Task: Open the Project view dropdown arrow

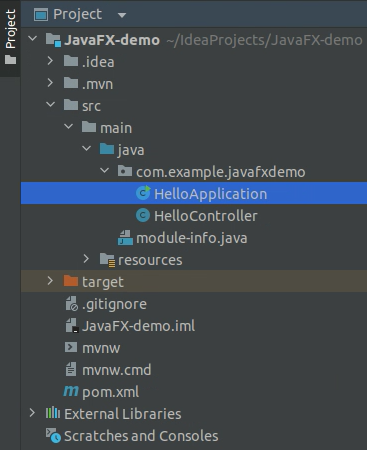Action: pyautogui.click(x=122, y=15)
